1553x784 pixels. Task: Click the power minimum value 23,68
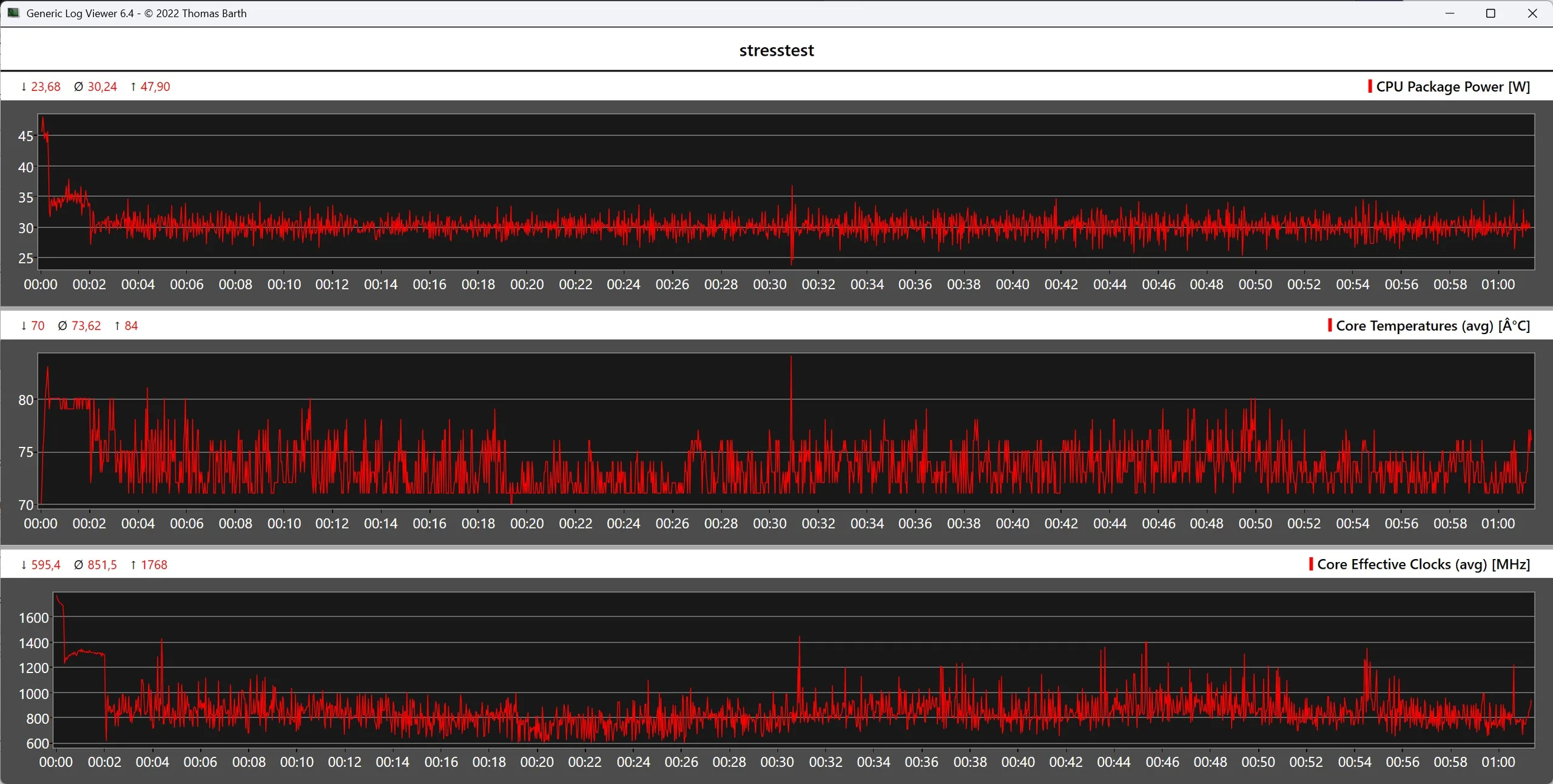45,87
